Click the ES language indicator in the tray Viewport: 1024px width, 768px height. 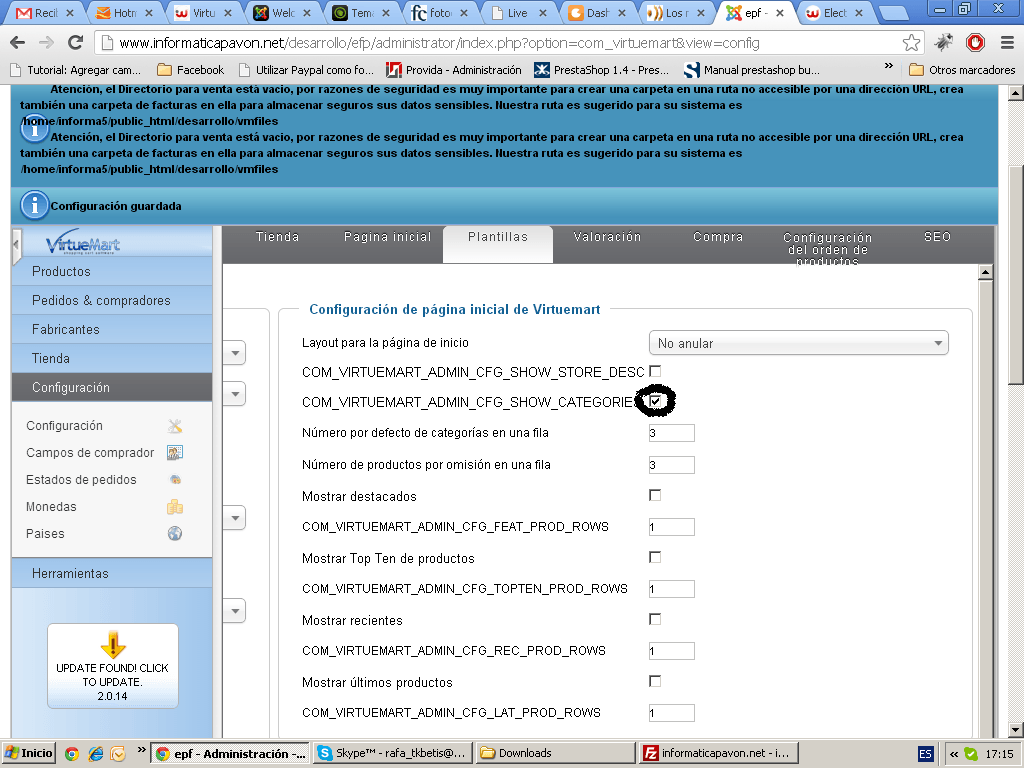tap(925, 754)
